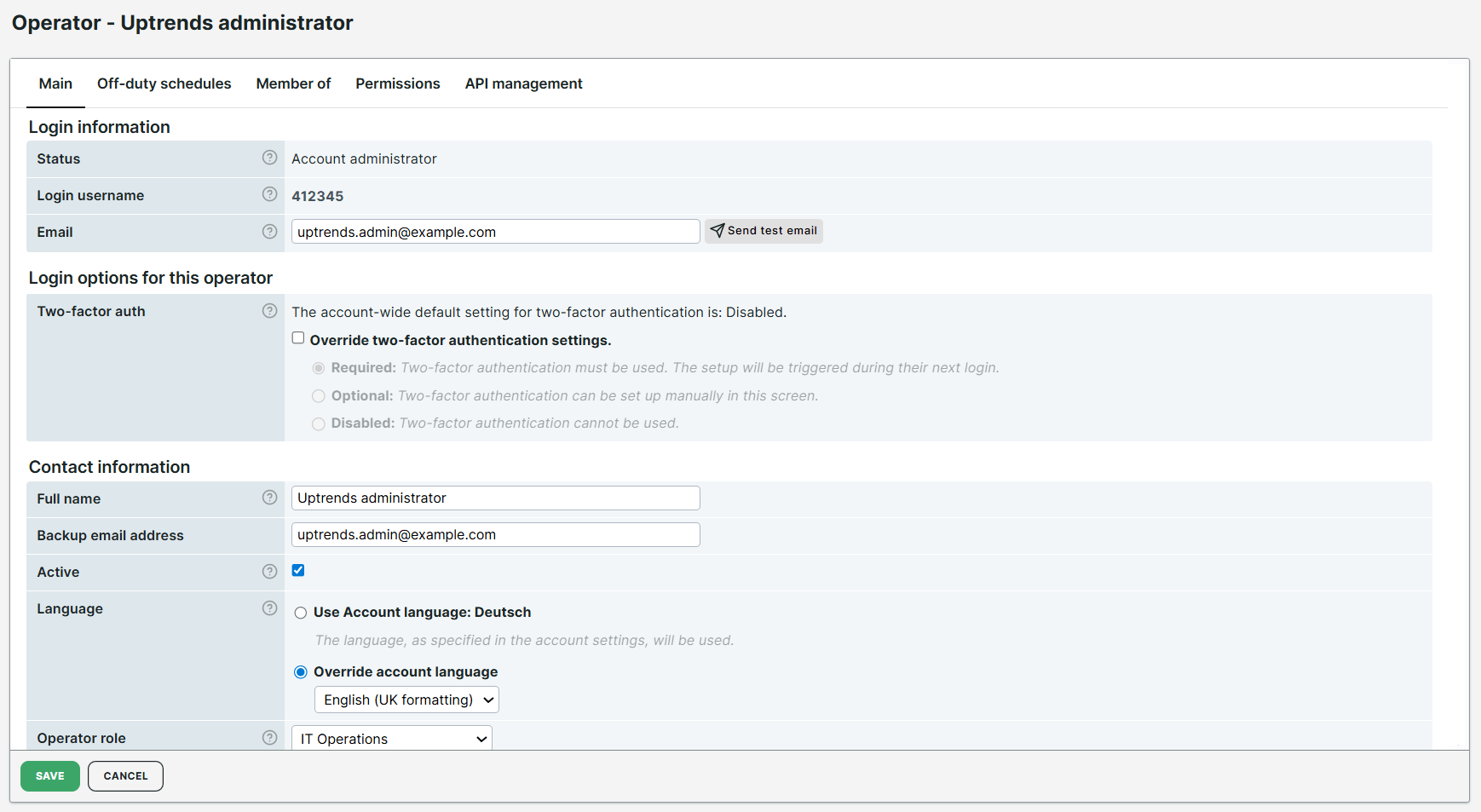Expand the IT Operations role dropdown
This screenshot has height=812, width=1481.
(392, 738)
